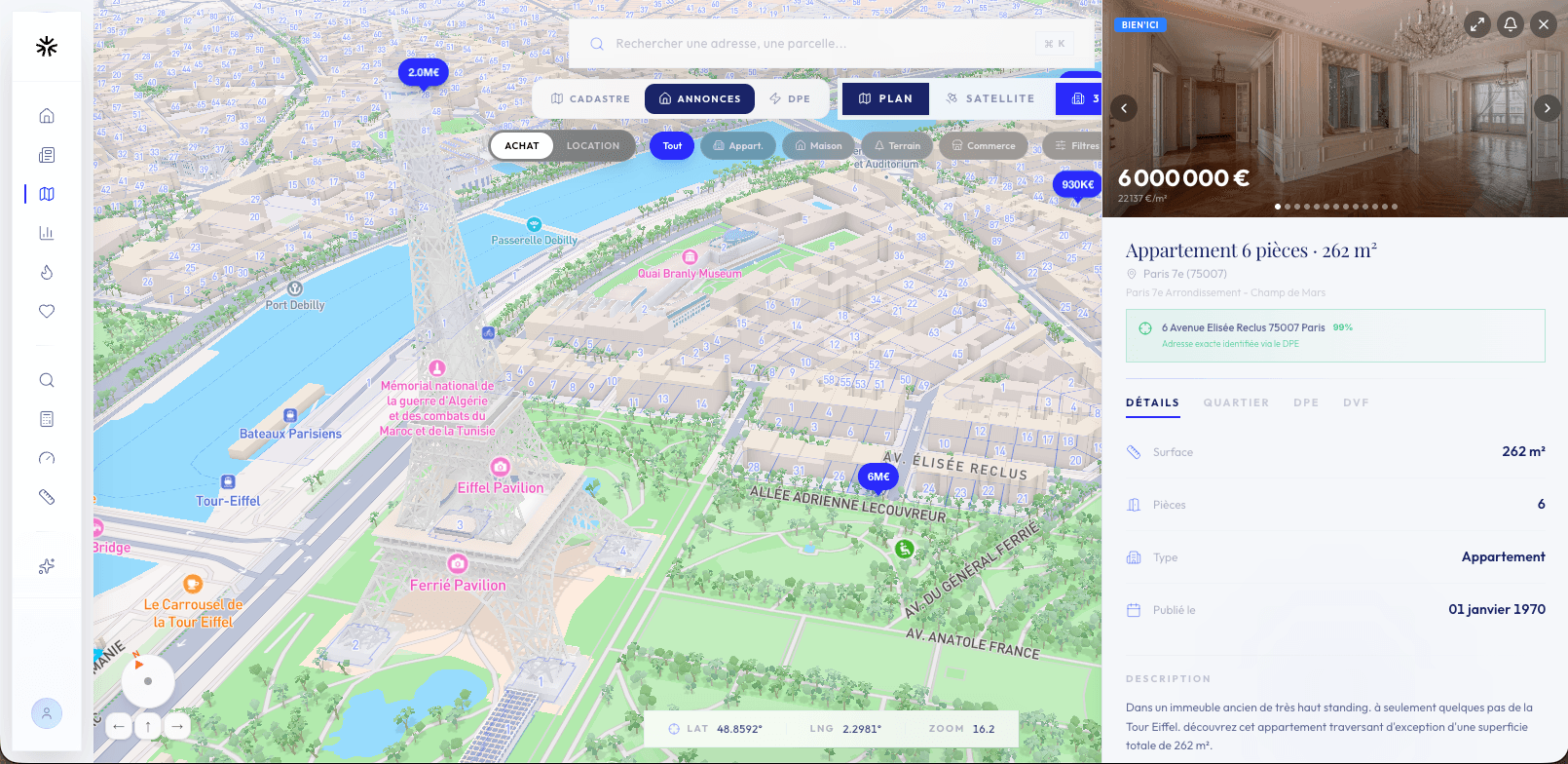Click the BIEN'ICI source badge

coord(1139,25)
